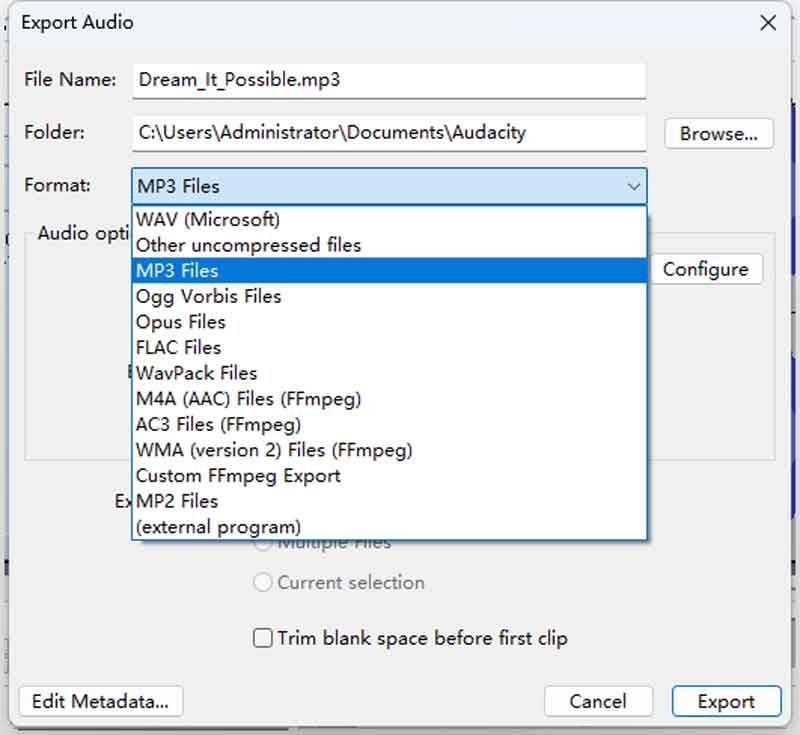Choose MP2 Files format
Screen dimensions: 800x735
click(x=177, y=501)
